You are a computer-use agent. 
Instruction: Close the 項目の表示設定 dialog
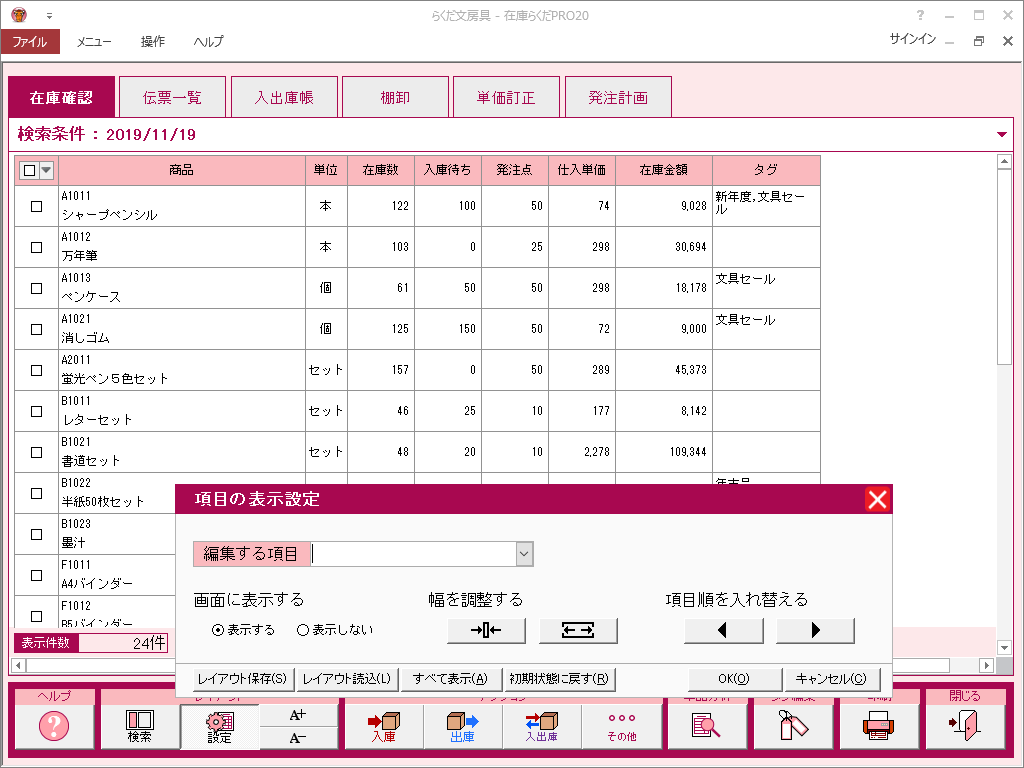click(877, 500)
